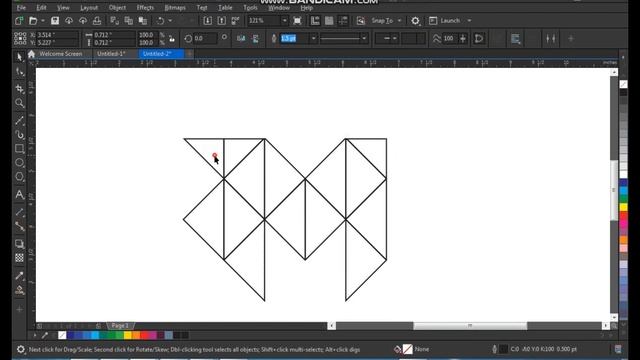This screenshot has width=640, height=360.
Task: Select the Transparency checkerboard tool
Action: pos(19,258)
